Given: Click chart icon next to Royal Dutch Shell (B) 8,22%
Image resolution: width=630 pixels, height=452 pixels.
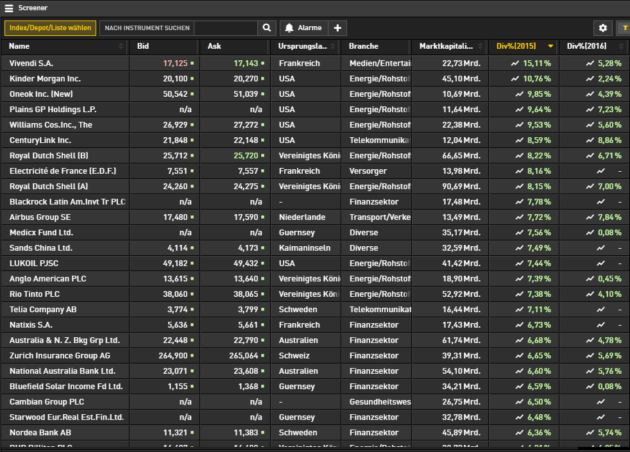Looking at the screenshot, I should point(519,155).
